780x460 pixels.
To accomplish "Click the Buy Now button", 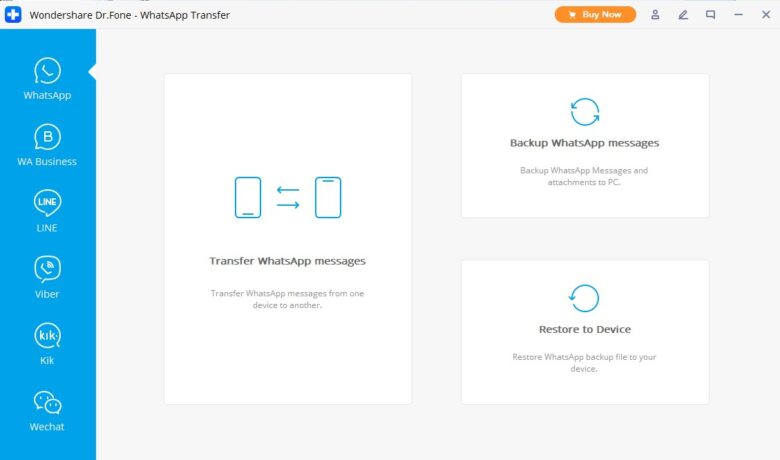I will pyautogui.click(x=595, y=15).
